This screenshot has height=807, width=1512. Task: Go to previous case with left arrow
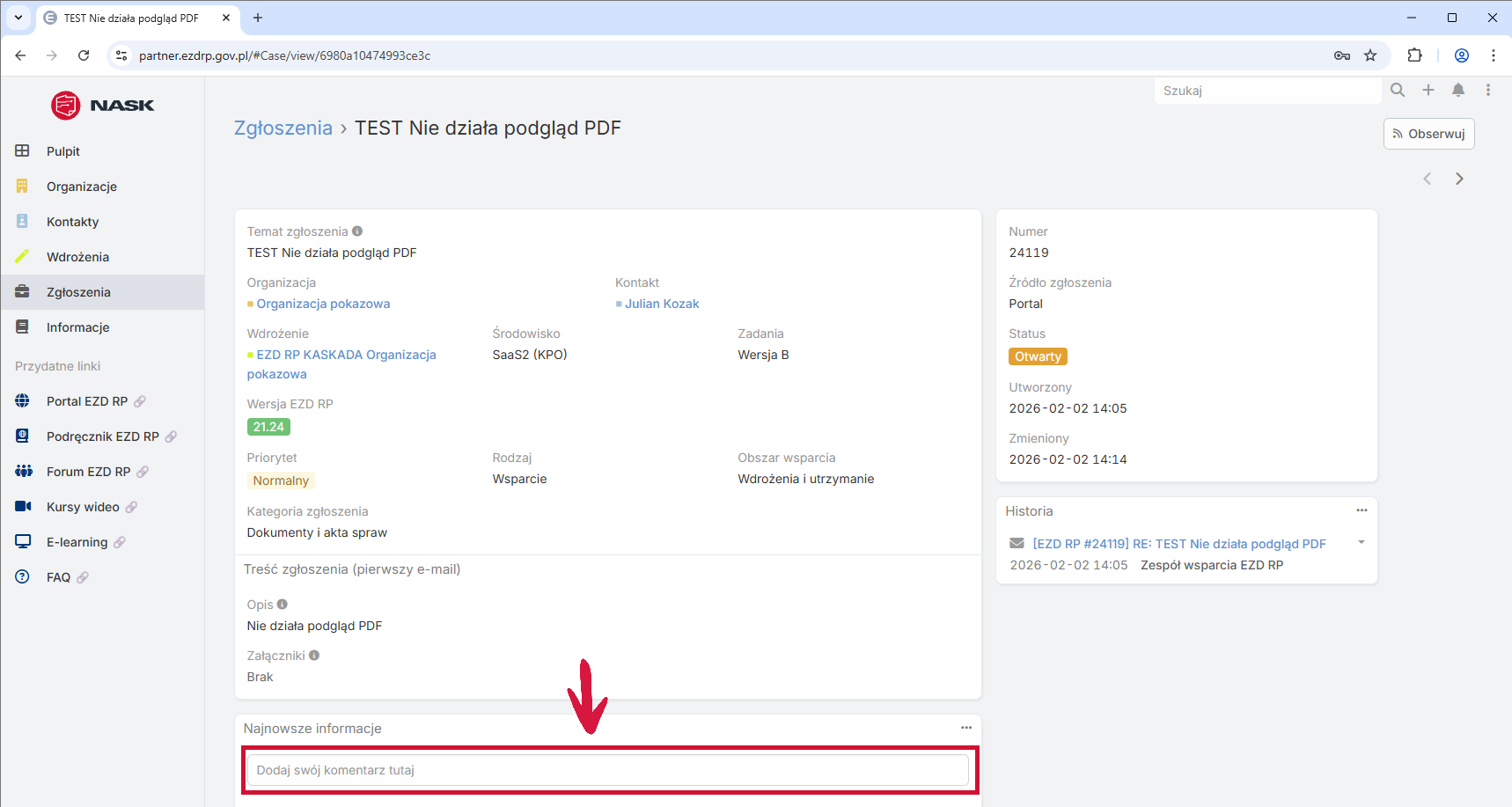[x=1428, y=179]
